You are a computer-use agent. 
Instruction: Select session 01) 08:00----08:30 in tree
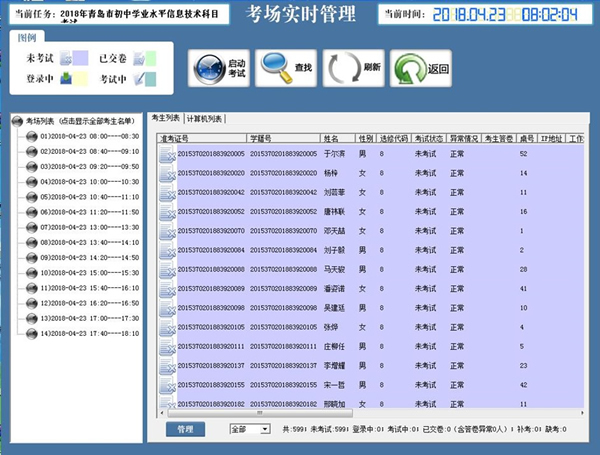(88, 136)
